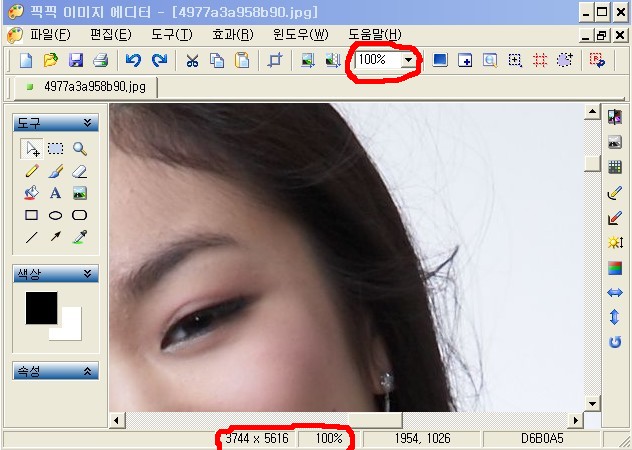Viewport: 632px width, 450px height.
Task: Click into the zoom percentage field
Action: (x=378, y=60)
